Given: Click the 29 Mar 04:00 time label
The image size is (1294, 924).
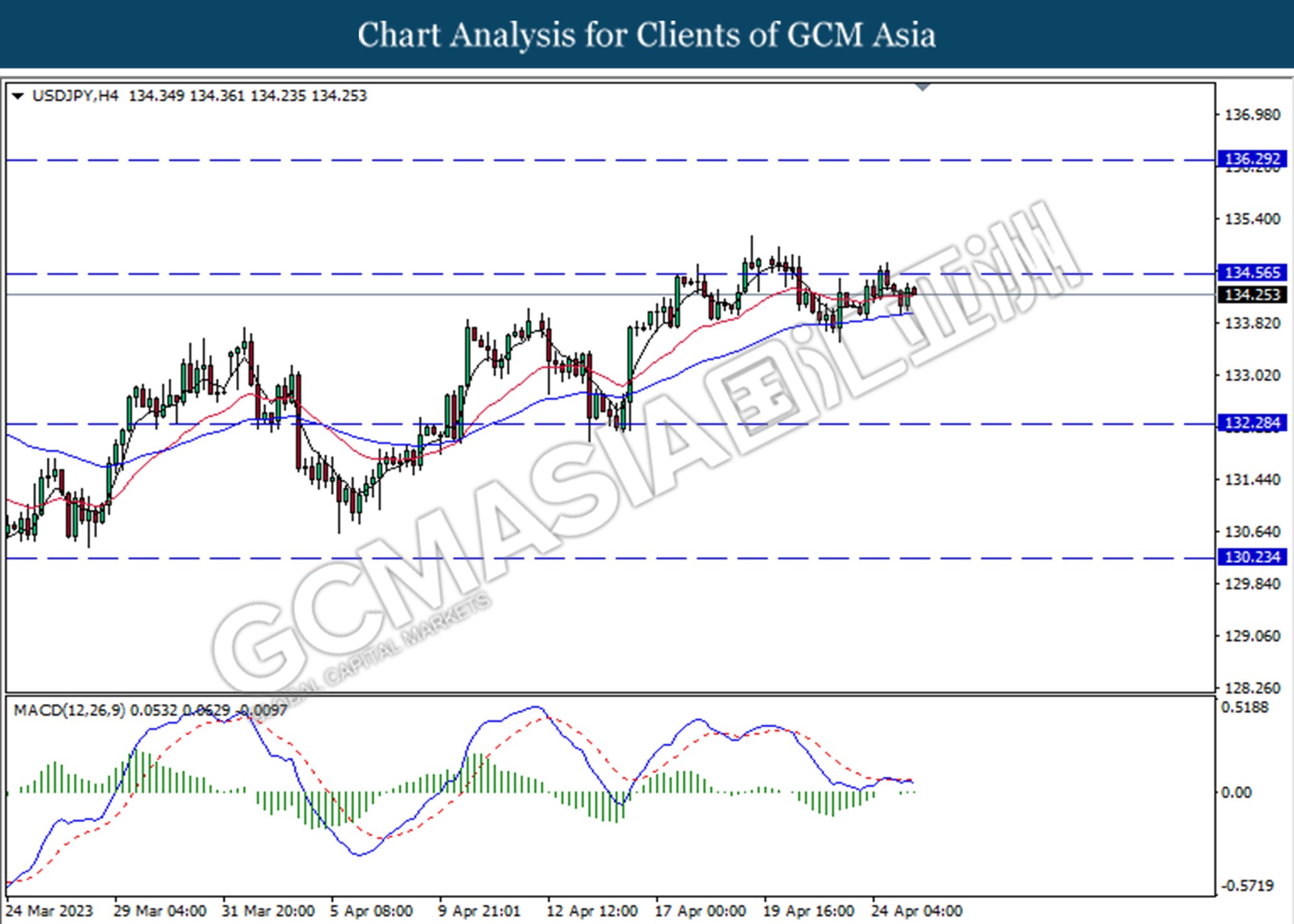Looking at the screenshot, I should [x=160, y=911].
